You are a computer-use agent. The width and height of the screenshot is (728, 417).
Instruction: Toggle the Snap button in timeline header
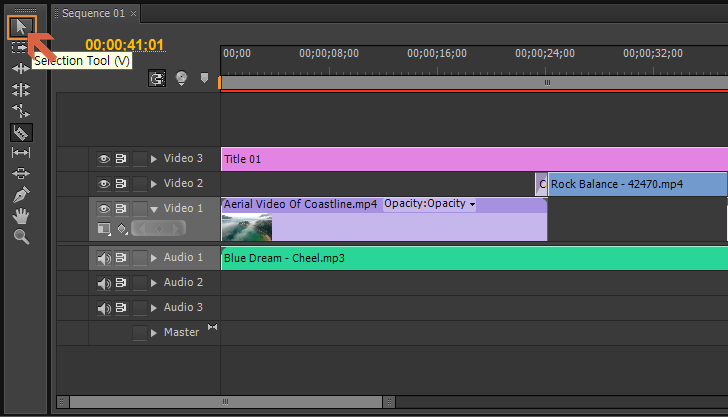[157, 78]
